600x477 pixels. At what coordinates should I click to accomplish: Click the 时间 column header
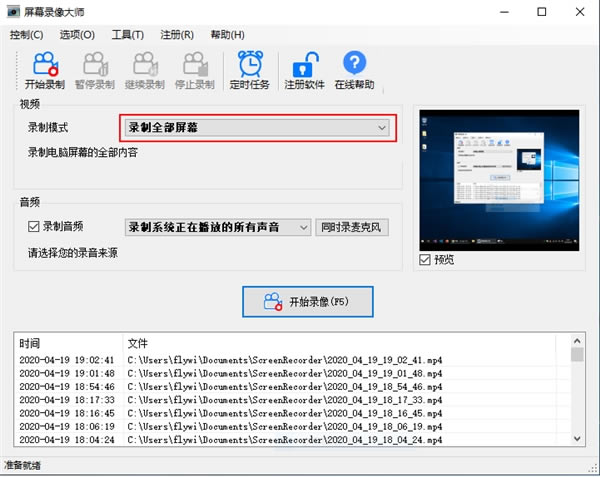coord(68,344)
